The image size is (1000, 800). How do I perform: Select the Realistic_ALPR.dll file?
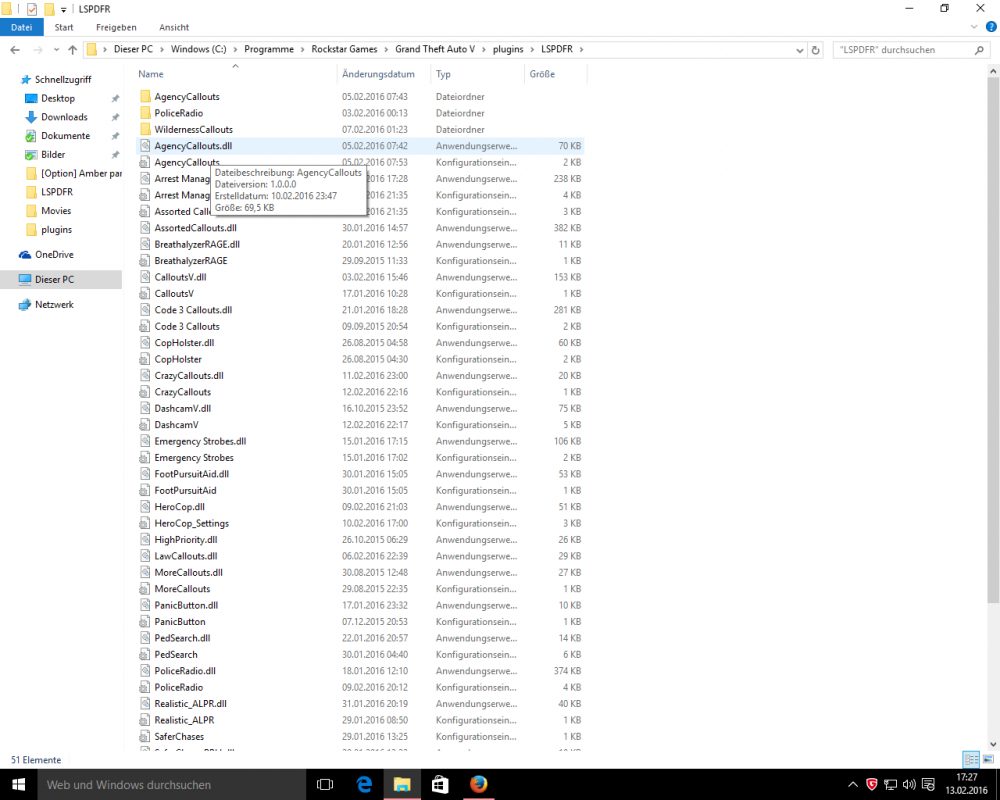click(360, 704)
